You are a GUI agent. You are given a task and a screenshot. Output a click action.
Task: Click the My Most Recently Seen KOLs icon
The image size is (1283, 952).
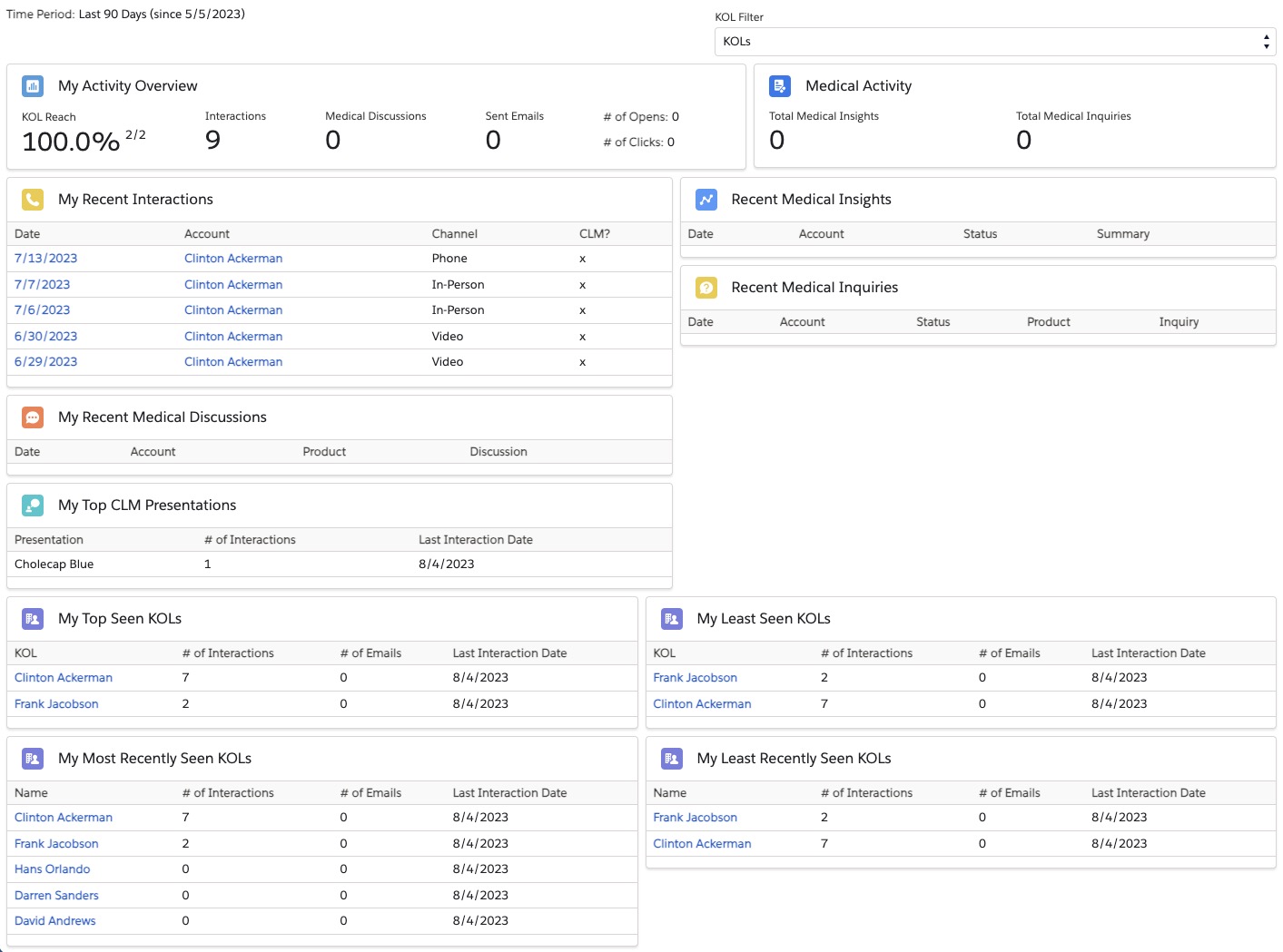coord(33,759)
